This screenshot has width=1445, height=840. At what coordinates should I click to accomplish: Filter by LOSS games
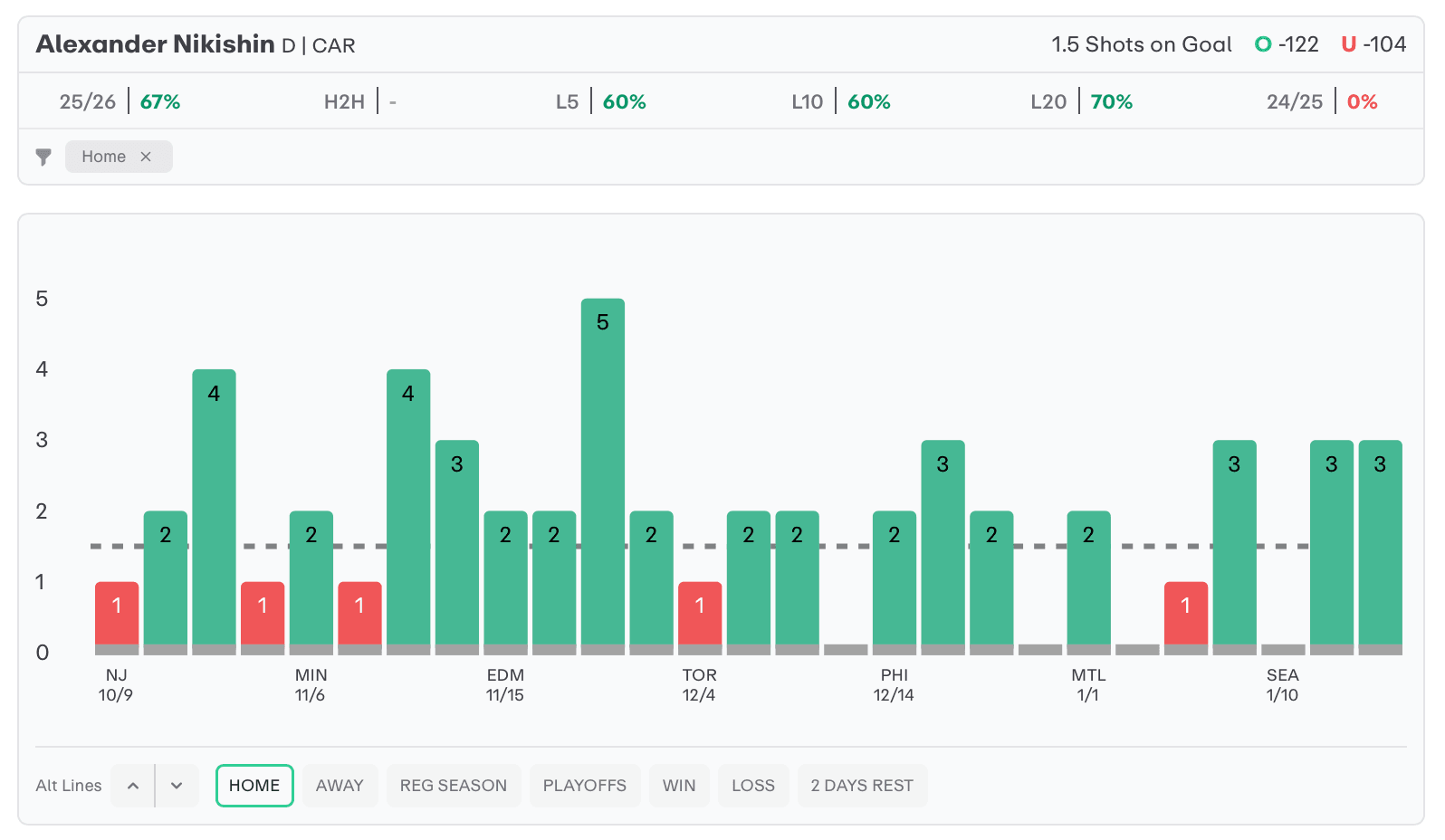click(x=753, y=786)
